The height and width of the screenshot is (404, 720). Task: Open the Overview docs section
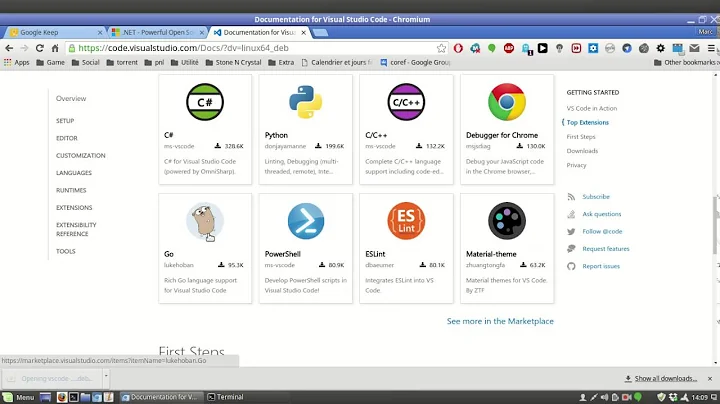pyautogui.click(x=71, y=99)
